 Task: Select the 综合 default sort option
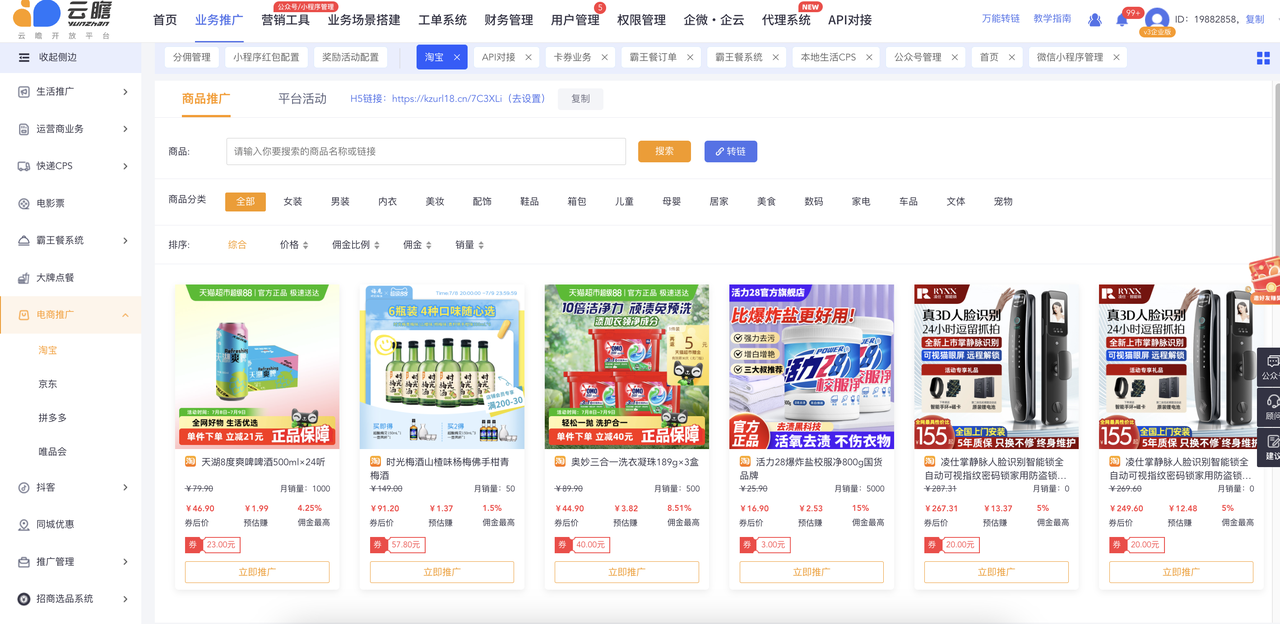coord(237,245)
